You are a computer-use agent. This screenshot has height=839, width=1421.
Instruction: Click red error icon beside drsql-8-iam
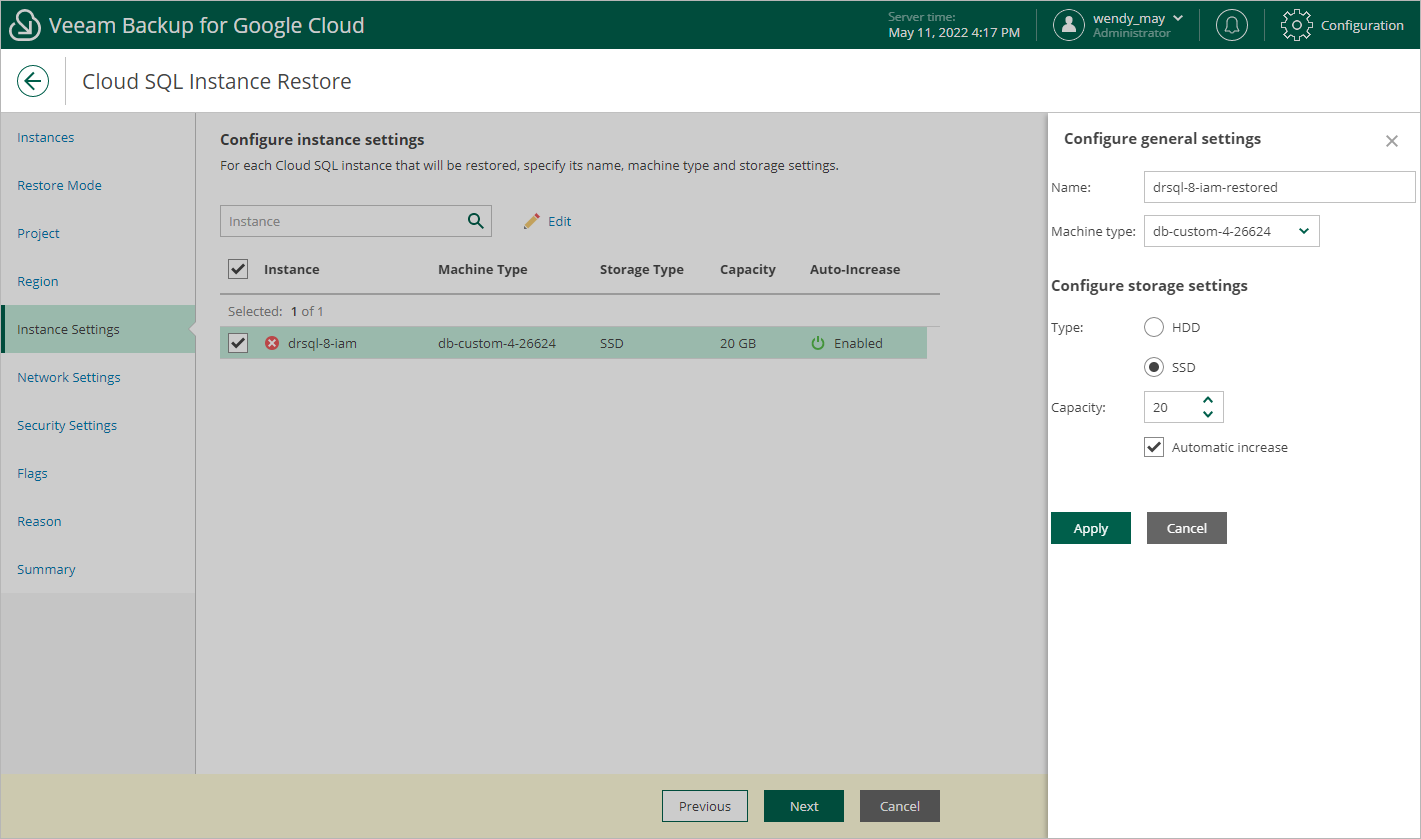(x=272, y=343)
